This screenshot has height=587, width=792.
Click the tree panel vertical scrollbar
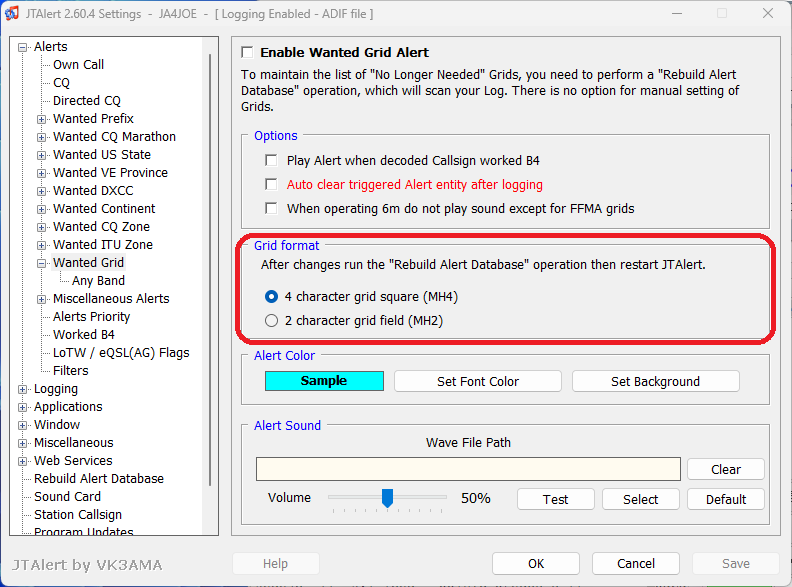(x=210, y=270)
